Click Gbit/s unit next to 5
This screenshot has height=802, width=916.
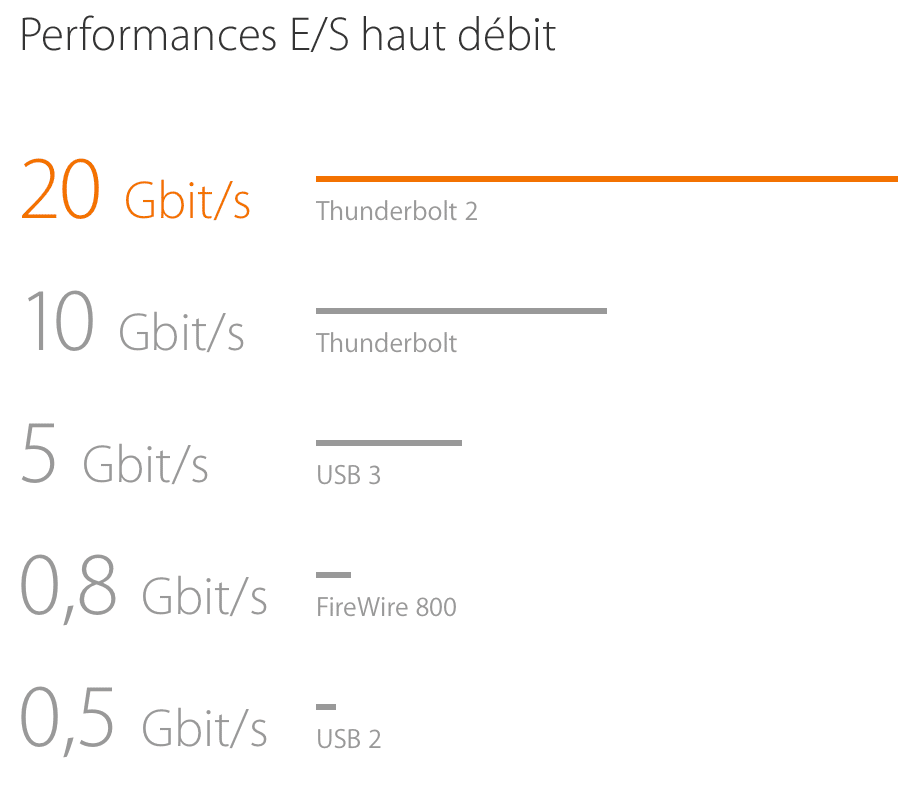click(x=145, y=465)
